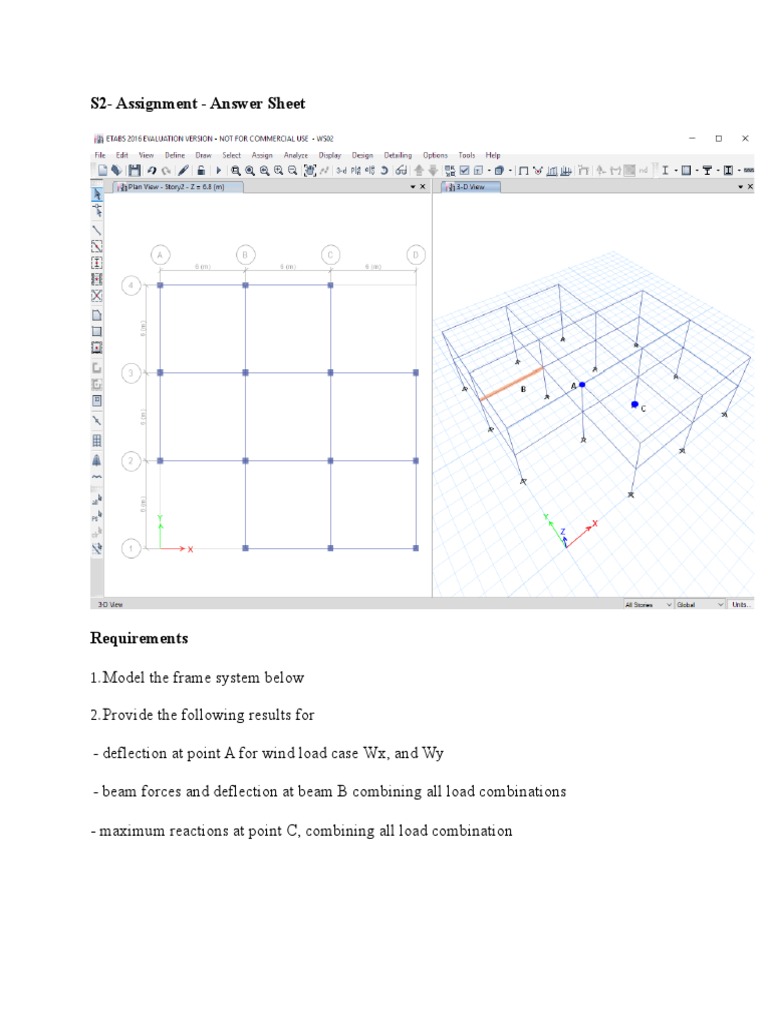Open the Display menu
768x1024 pixels.
(x=330, y=155)
